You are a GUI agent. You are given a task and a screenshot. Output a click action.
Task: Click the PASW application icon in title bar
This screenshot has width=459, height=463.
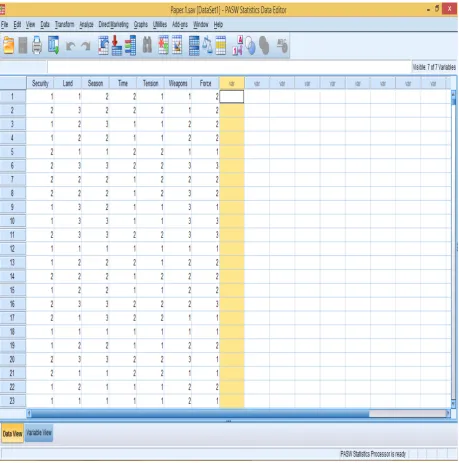(x=2, y=10)
